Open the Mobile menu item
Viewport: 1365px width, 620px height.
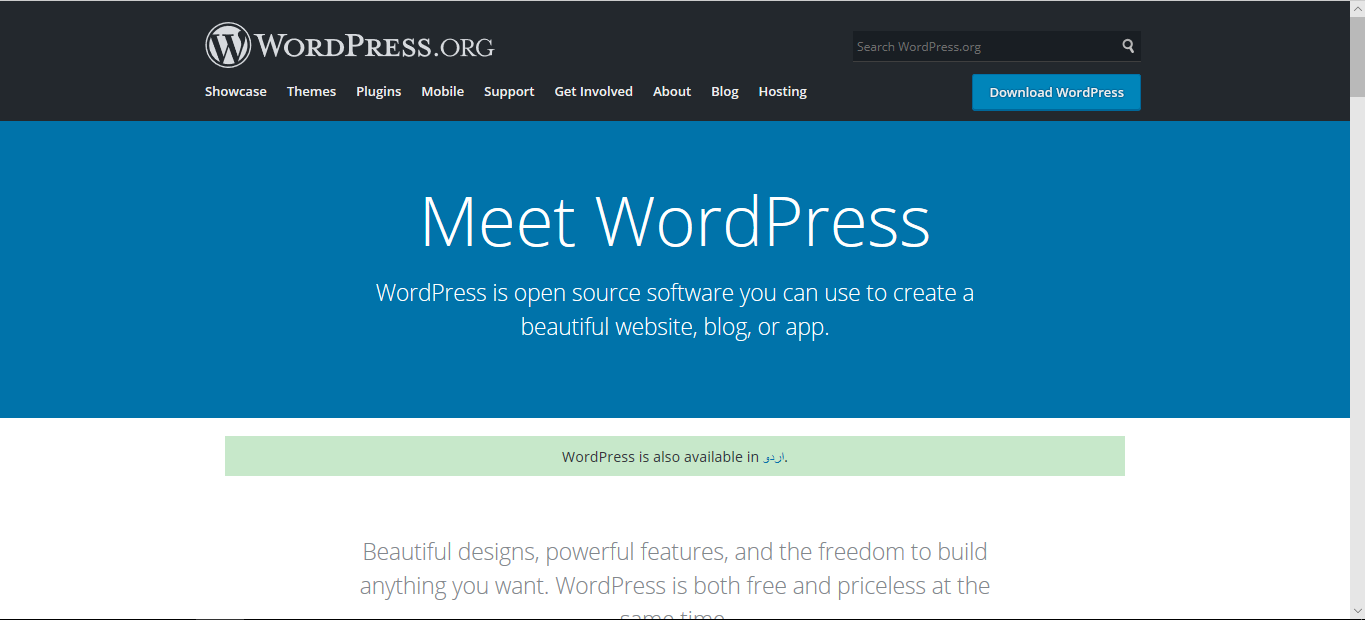pyautogui.click(x=442, y=91)
